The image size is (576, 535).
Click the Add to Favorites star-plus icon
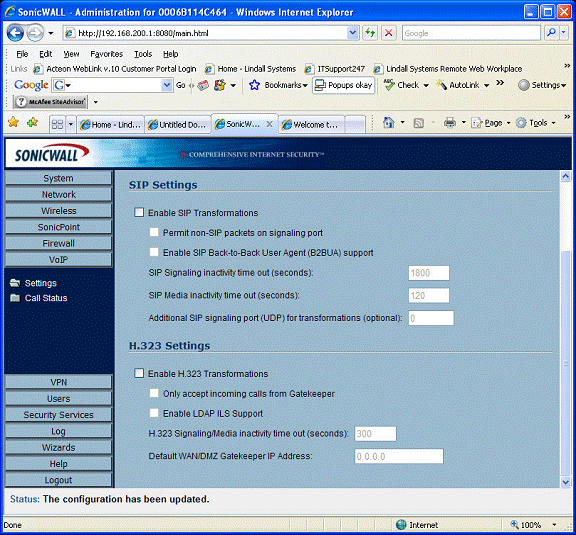[x=32, y=122]
